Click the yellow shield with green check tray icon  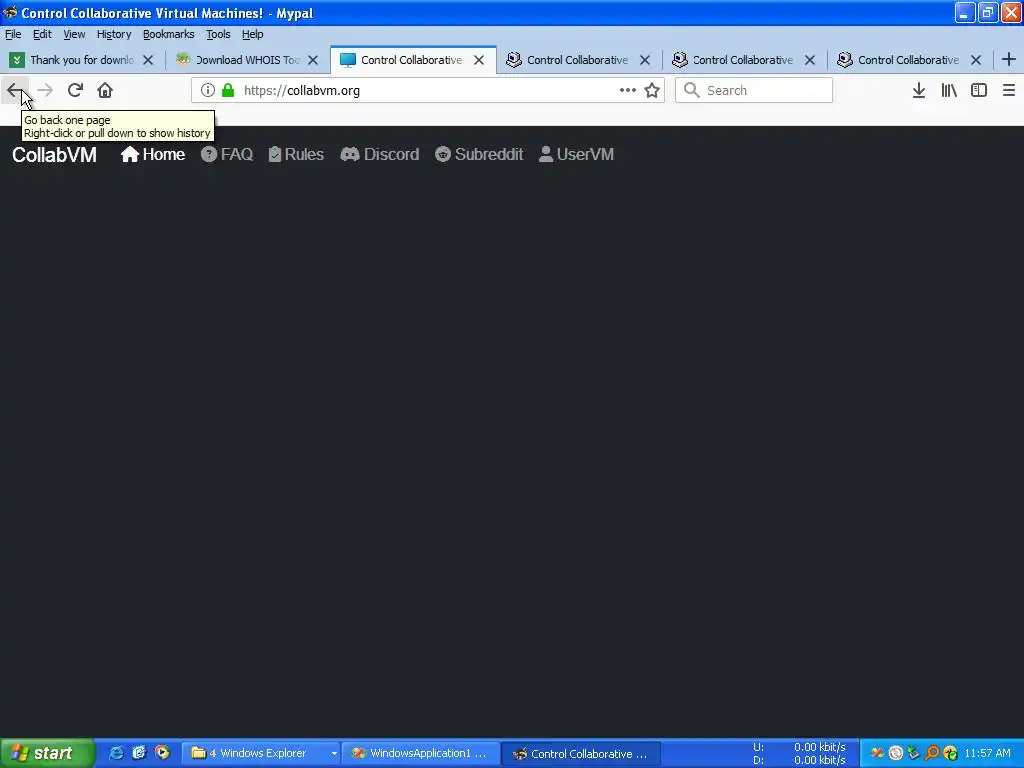pos(950,753)
